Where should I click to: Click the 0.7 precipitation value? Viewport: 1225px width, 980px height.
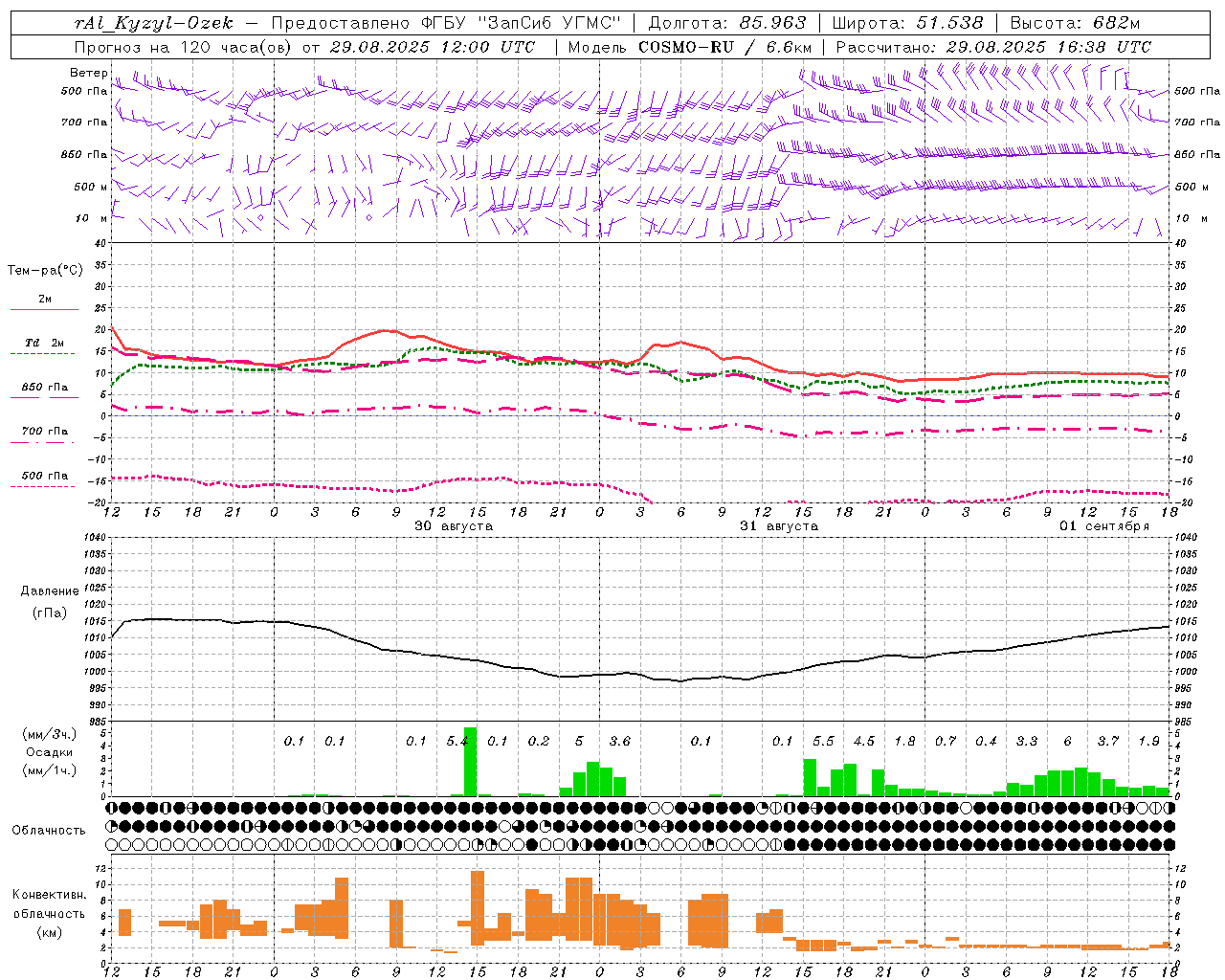pyautogui.click(x=946, y=742)
